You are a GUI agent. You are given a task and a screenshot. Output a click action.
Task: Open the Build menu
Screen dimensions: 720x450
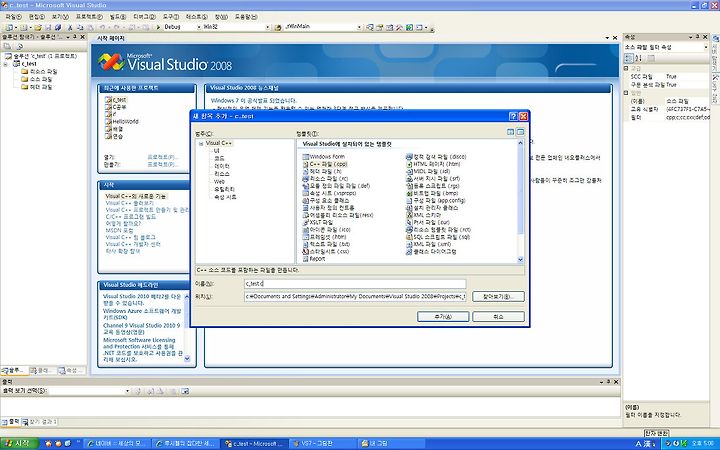[118, 17]
